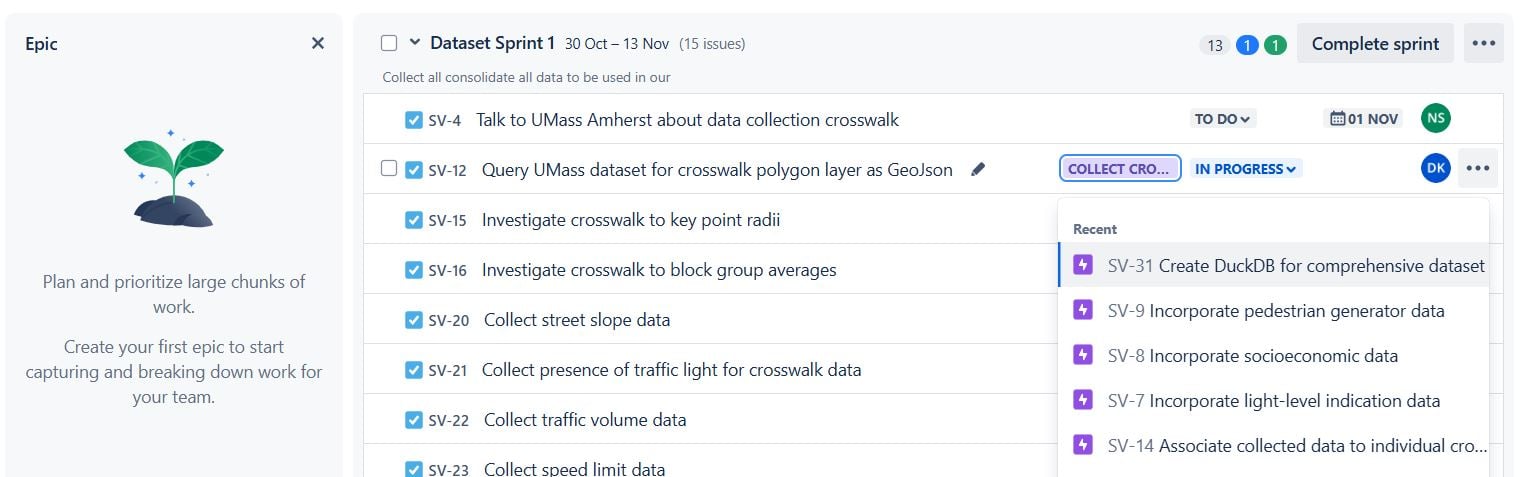Click the task type icon for SV-4
The height and width of the screenshot is (477, 1532).
coord(414,120)
